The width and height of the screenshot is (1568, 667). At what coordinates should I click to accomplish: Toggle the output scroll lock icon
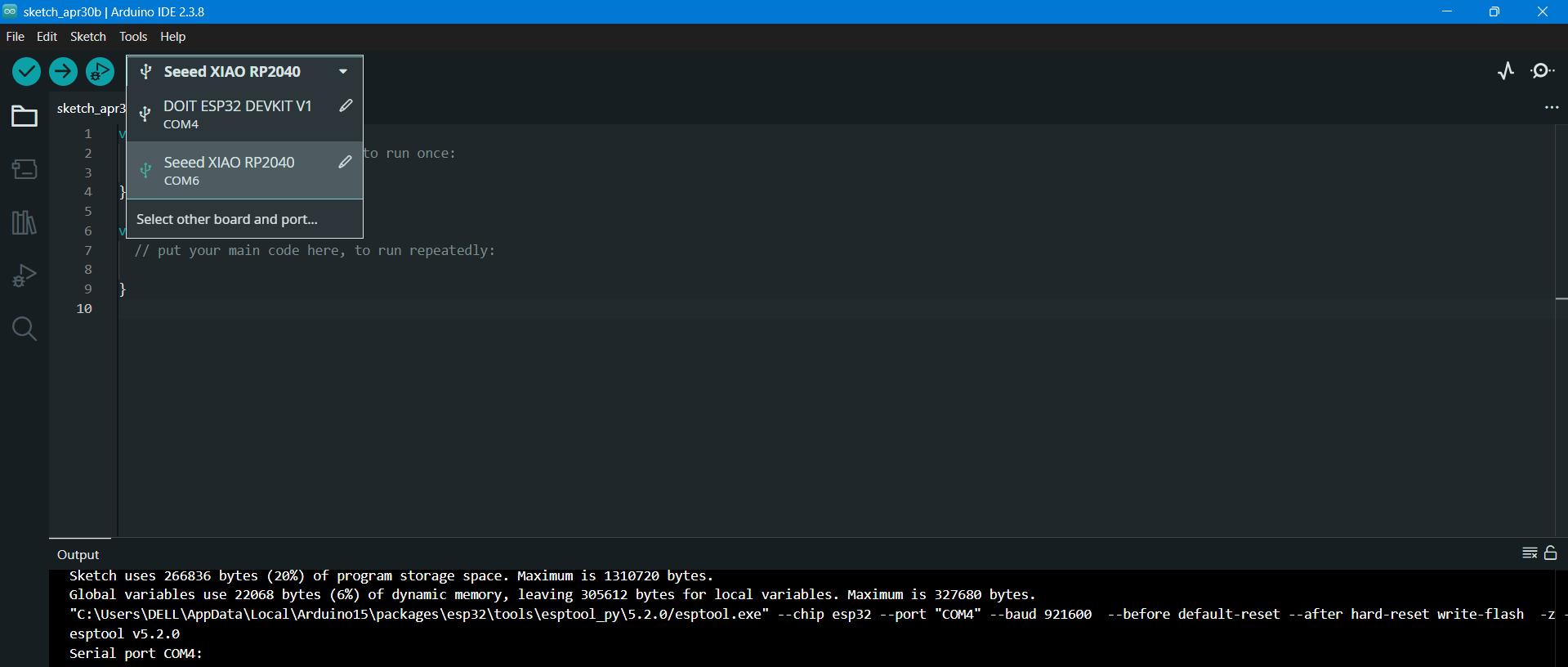click(1550, 553)
